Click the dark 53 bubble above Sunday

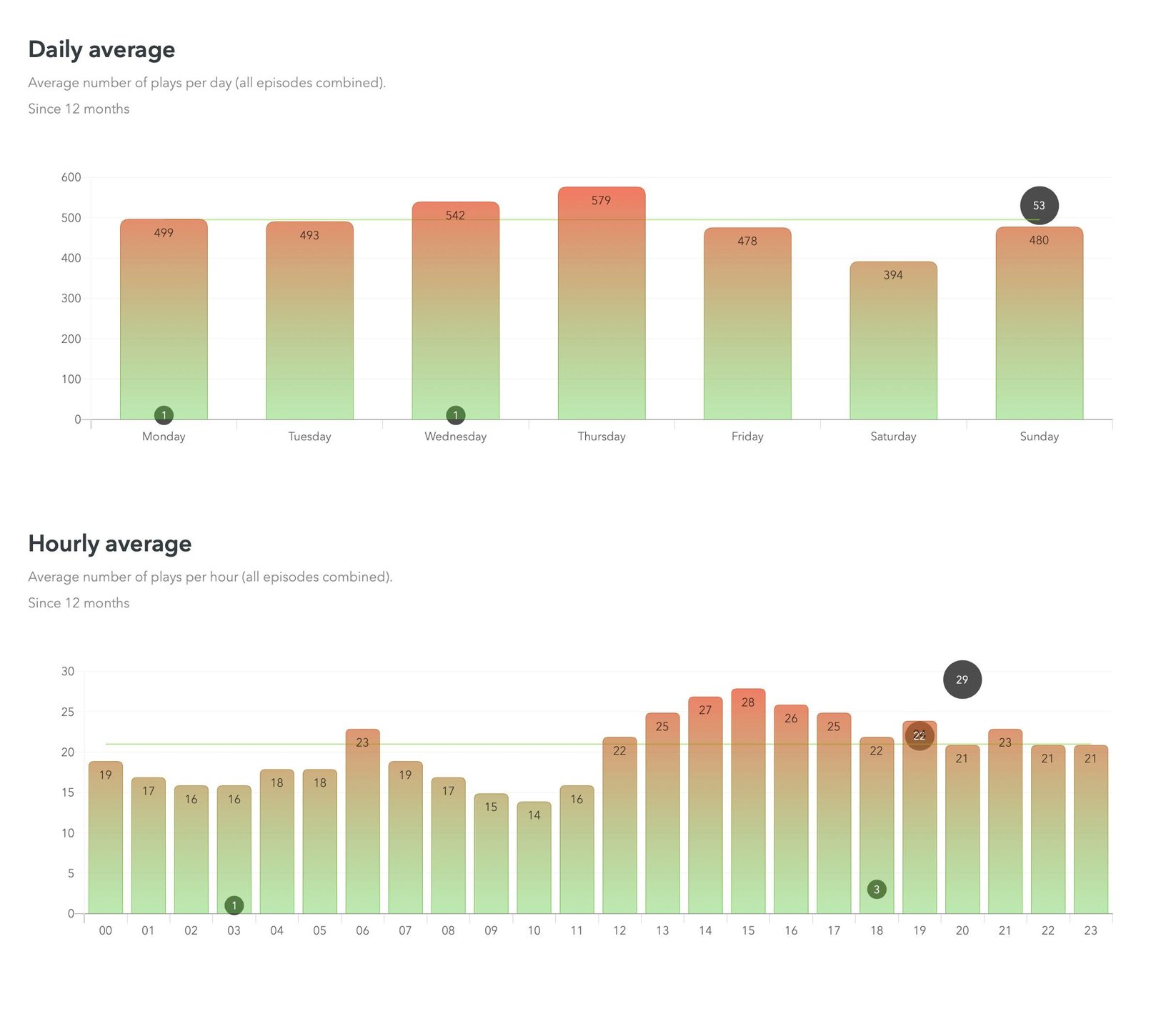pos(1039,206)
